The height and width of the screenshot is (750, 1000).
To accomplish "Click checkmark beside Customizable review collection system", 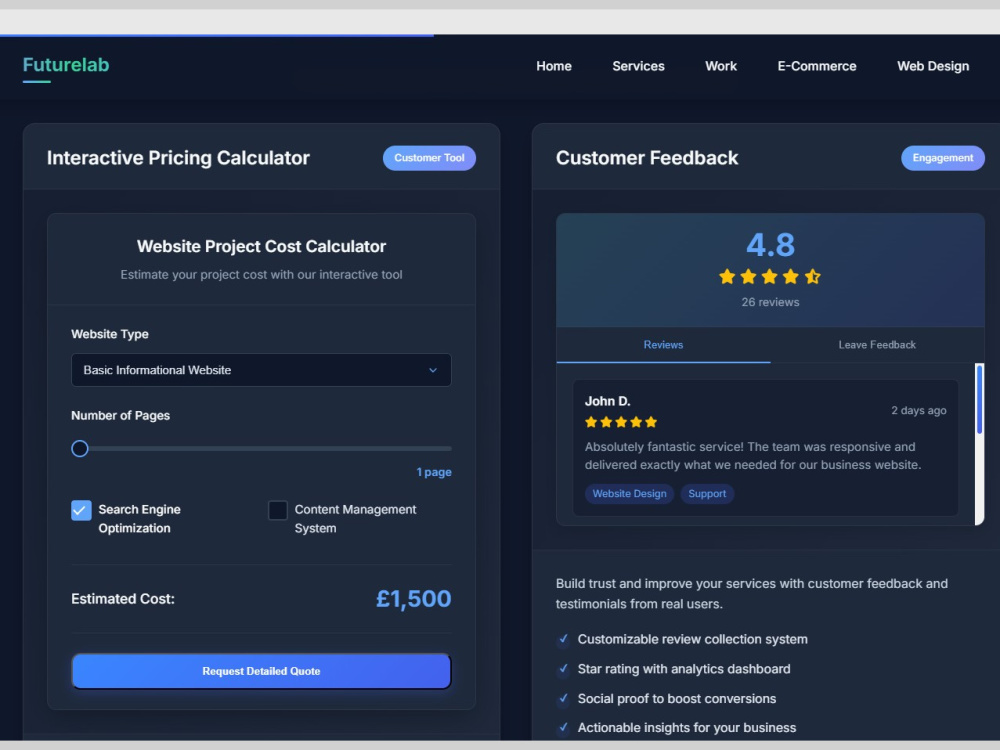I will (x=563, y=639).
